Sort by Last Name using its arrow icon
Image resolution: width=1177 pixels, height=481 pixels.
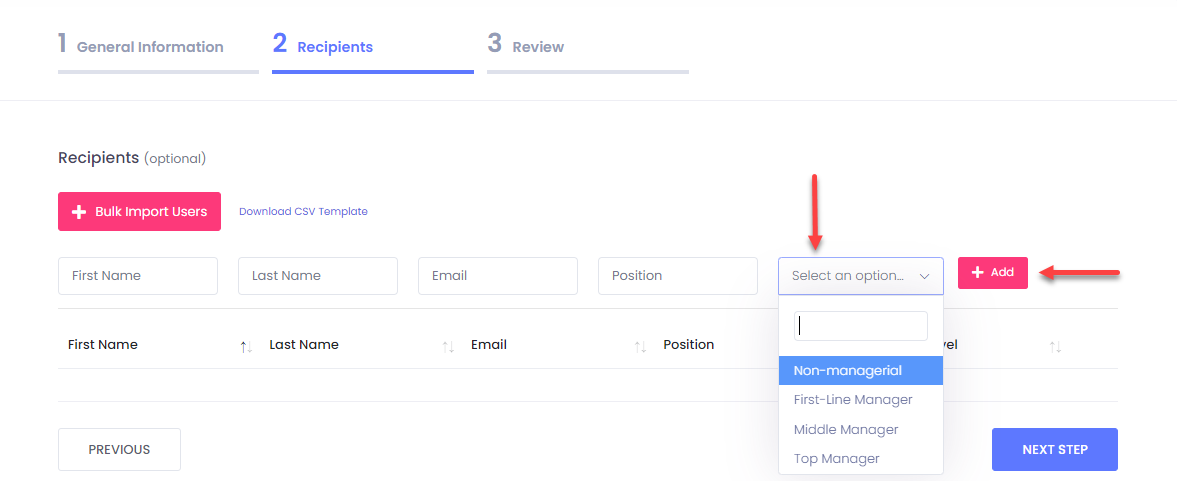click(x=448, y=346)
